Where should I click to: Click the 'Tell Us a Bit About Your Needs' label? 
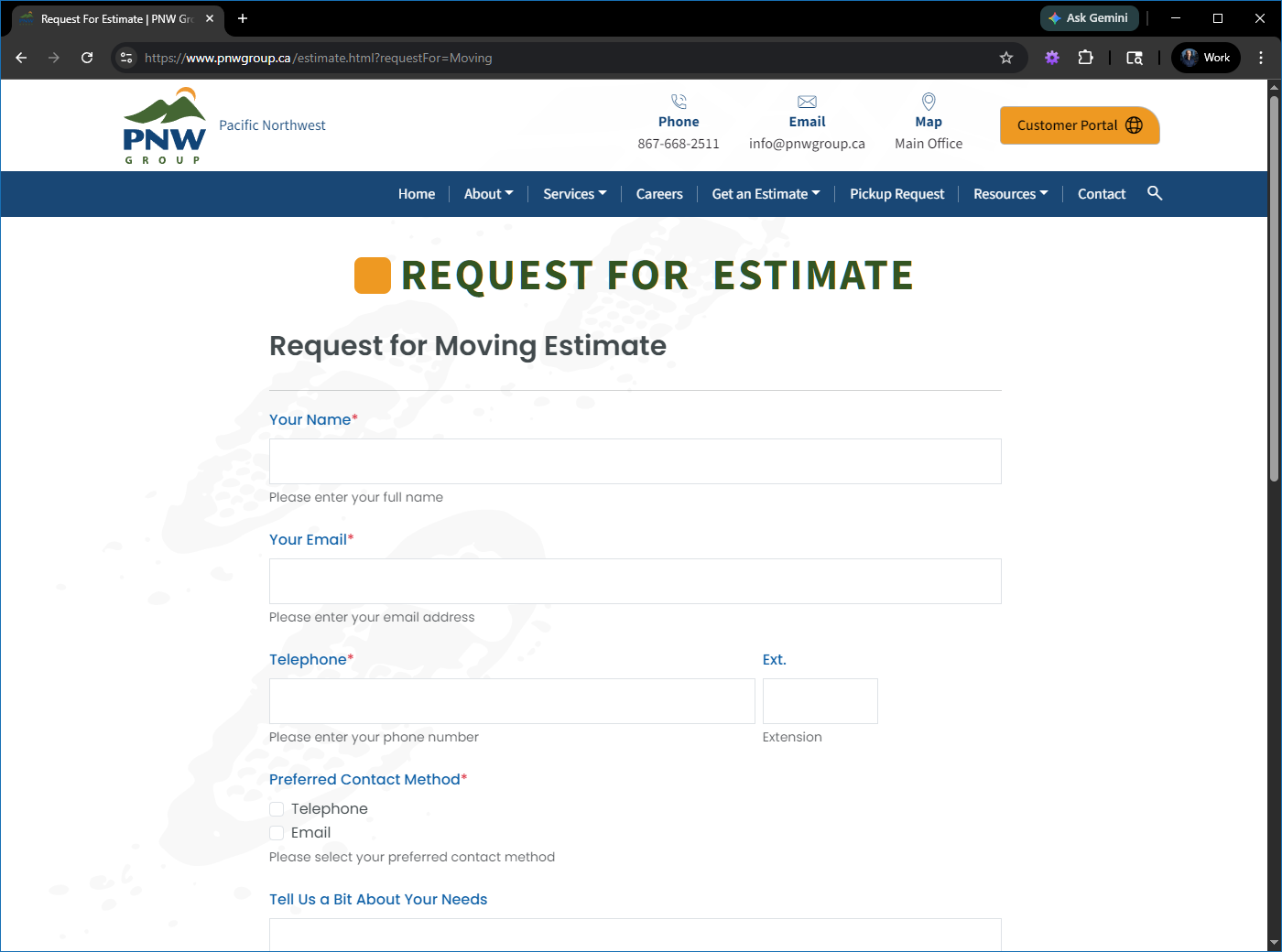tap(378, 900)
